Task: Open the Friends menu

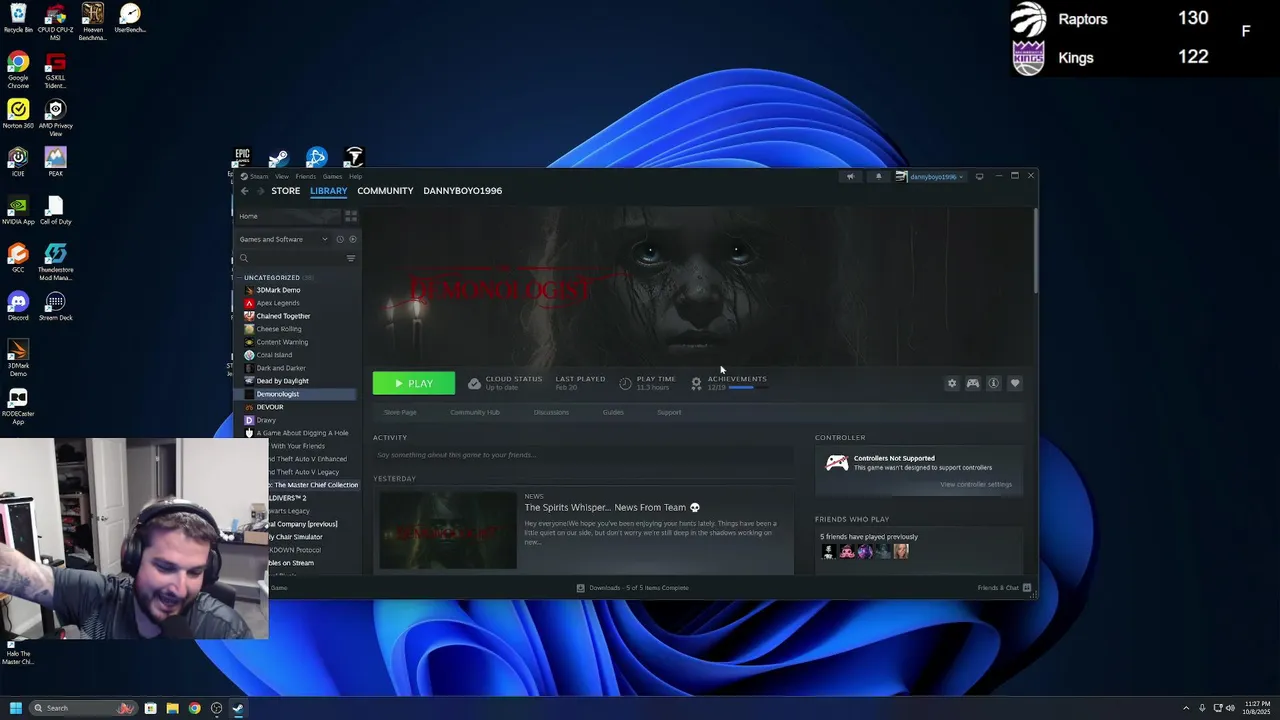Action: 305,176
